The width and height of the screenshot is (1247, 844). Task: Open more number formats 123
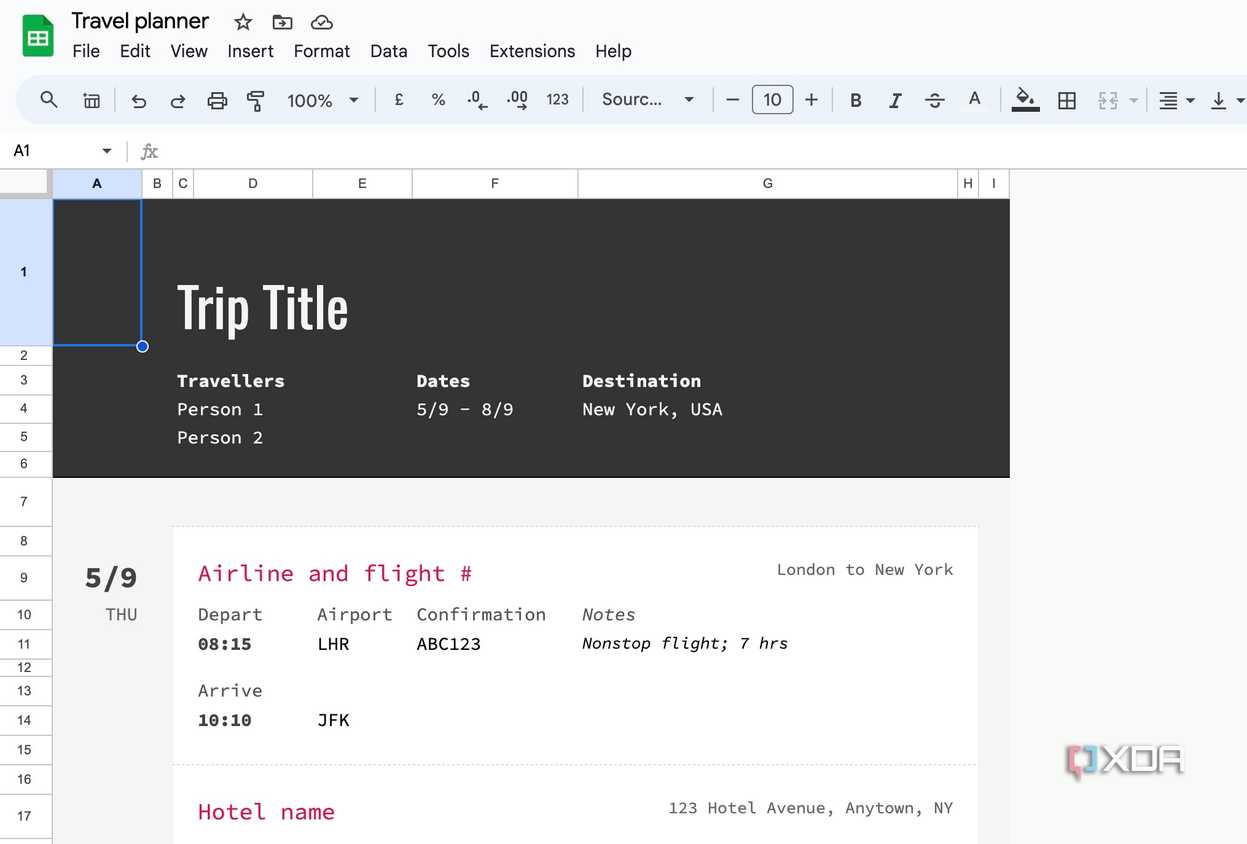pos(558,99)
